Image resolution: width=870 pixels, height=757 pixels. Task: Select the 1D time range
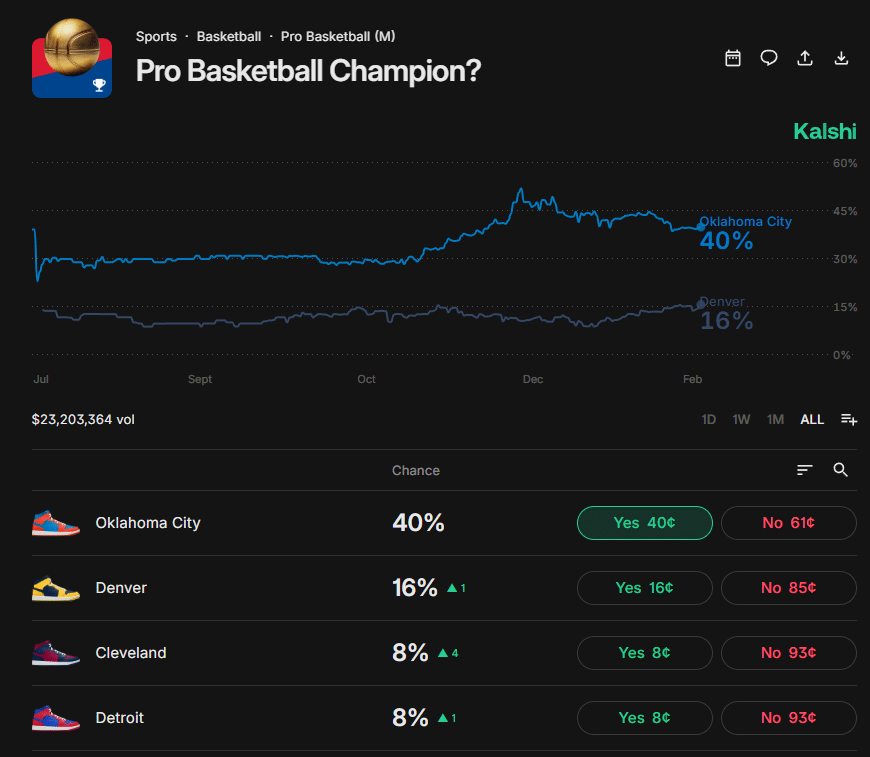point(709,420)
